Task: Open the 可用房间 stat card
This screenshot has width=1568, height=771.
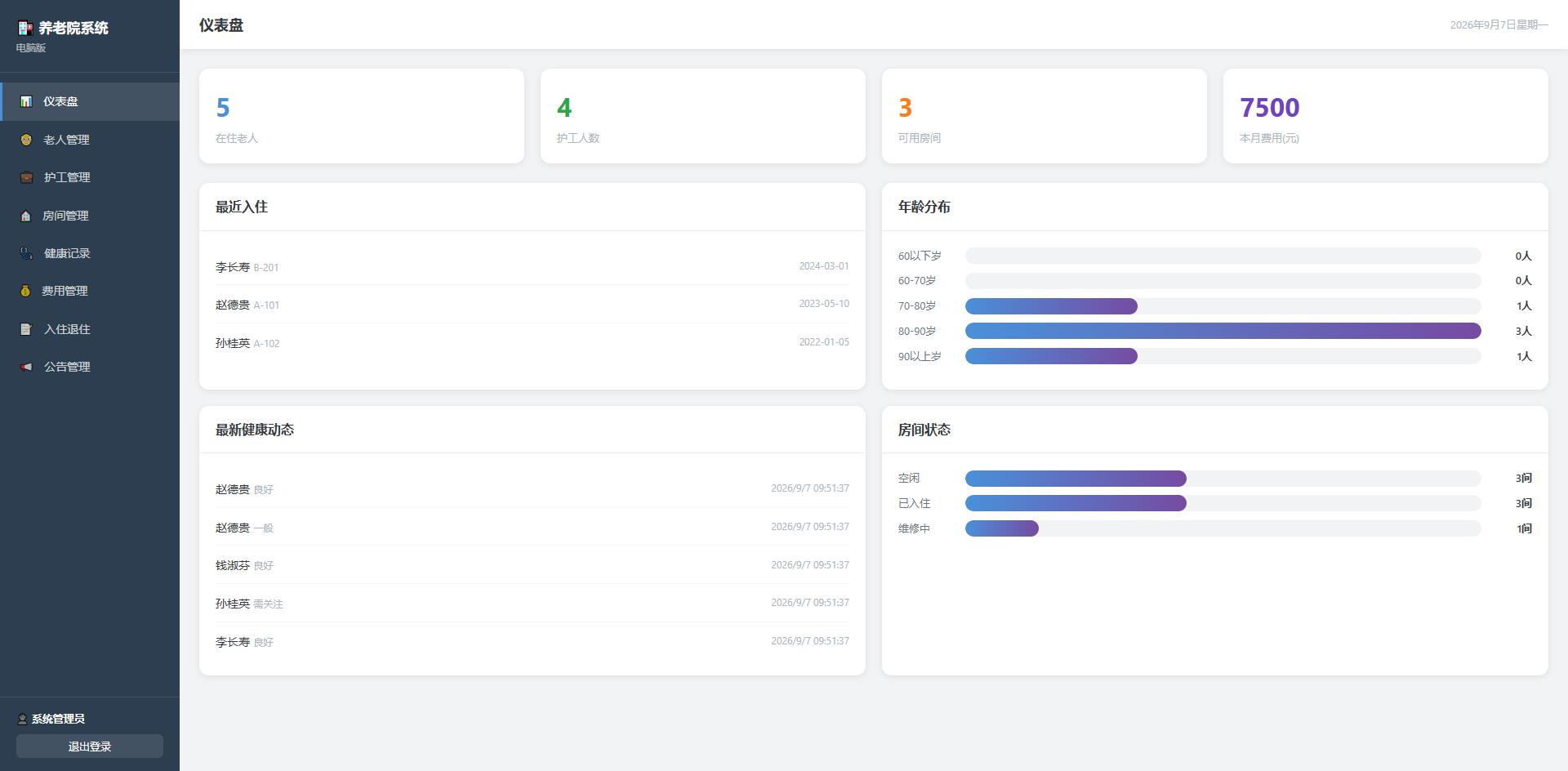Action: [1045, 116]
